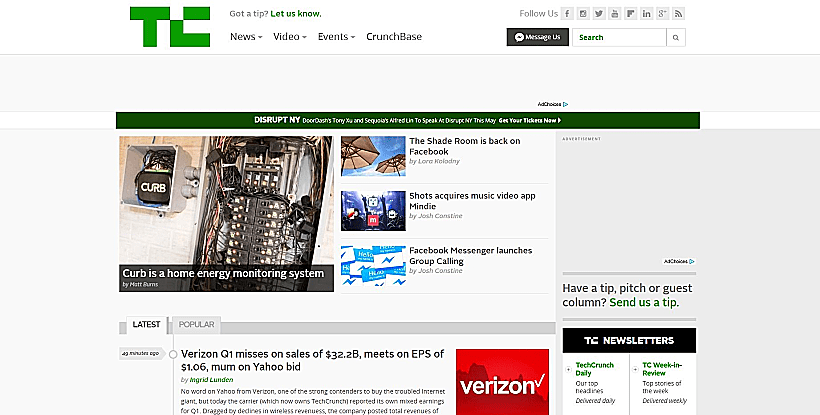This screenshot has height=415, width=820.
Task: Click author Matt Burns byline
Action: point(144,284)
